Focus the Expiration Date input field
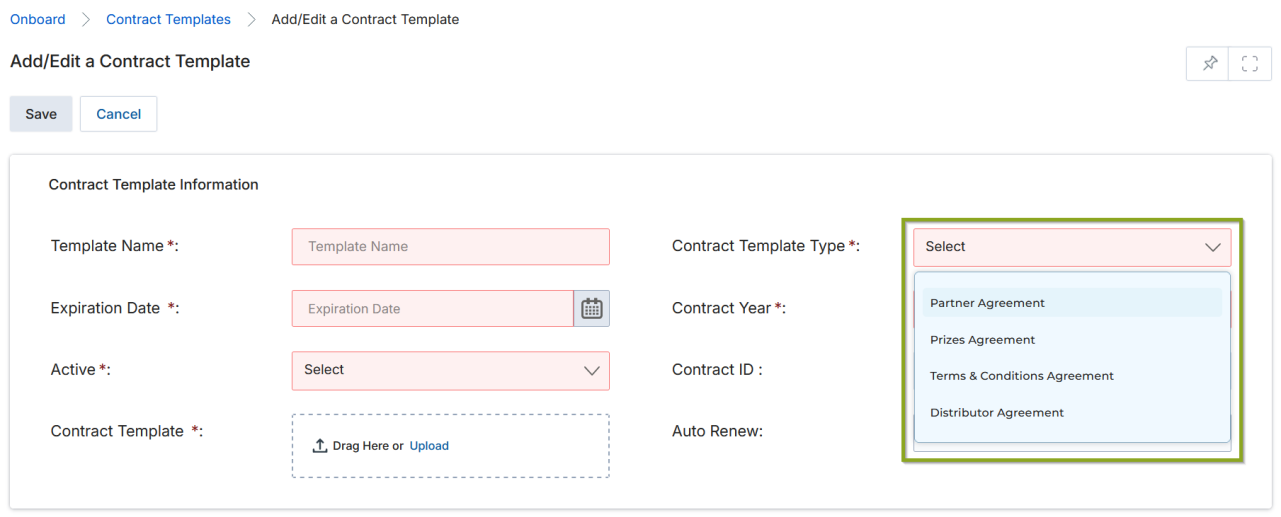This screenshot has width=1281, height=517. [433, 309]
